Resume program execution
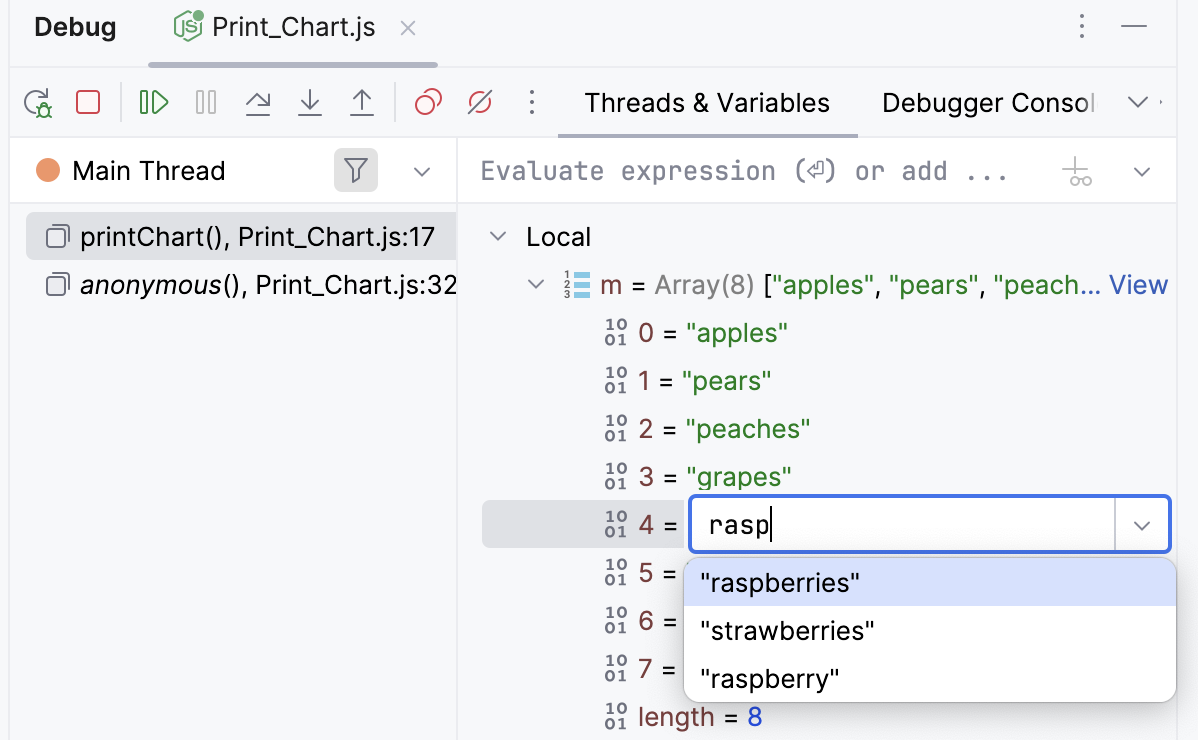Screen dimensions: 1198x740 [153, 102]
